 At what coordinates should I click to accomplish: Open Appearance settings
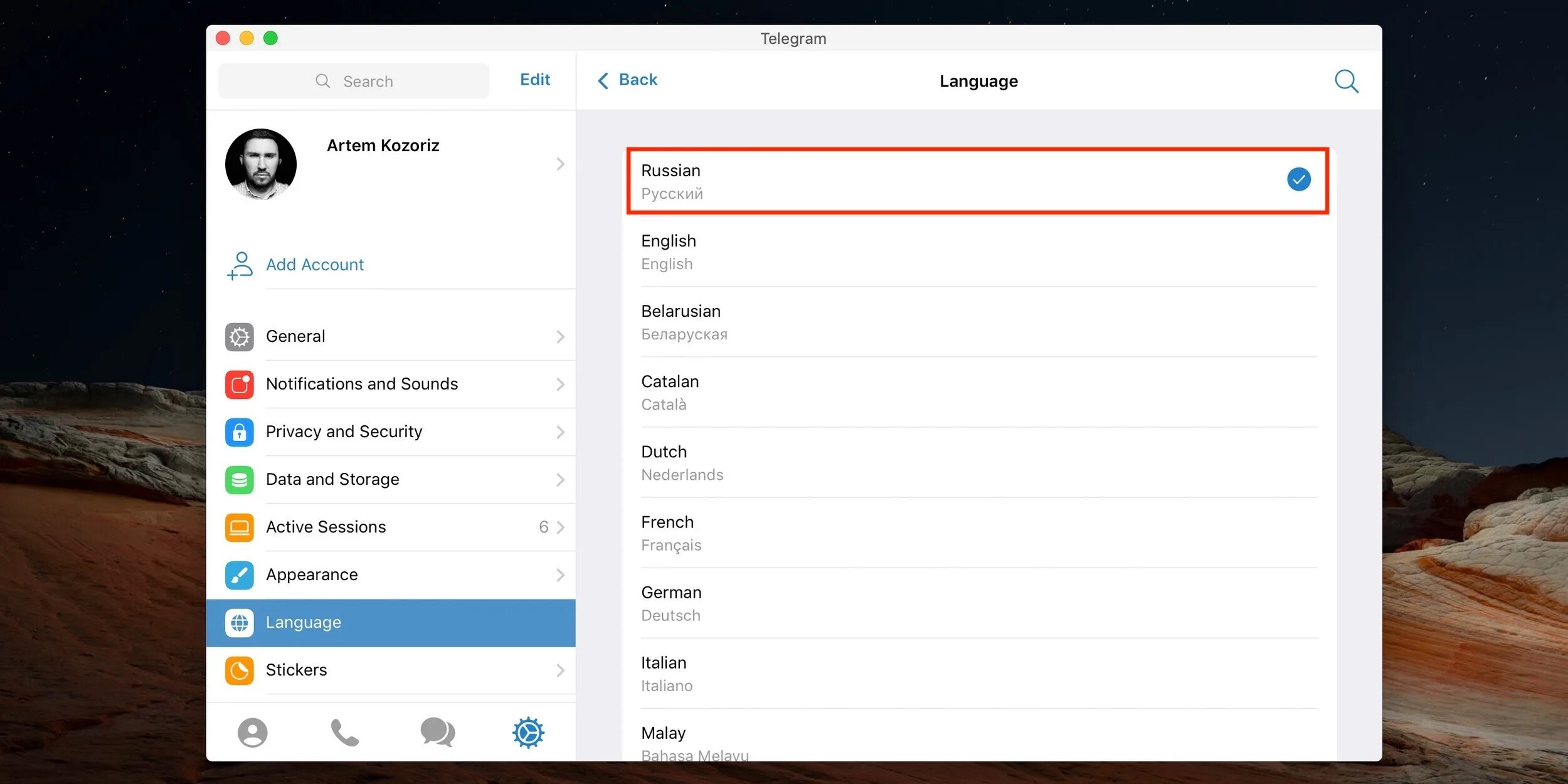pyautogui.click(x=391, y=575)
